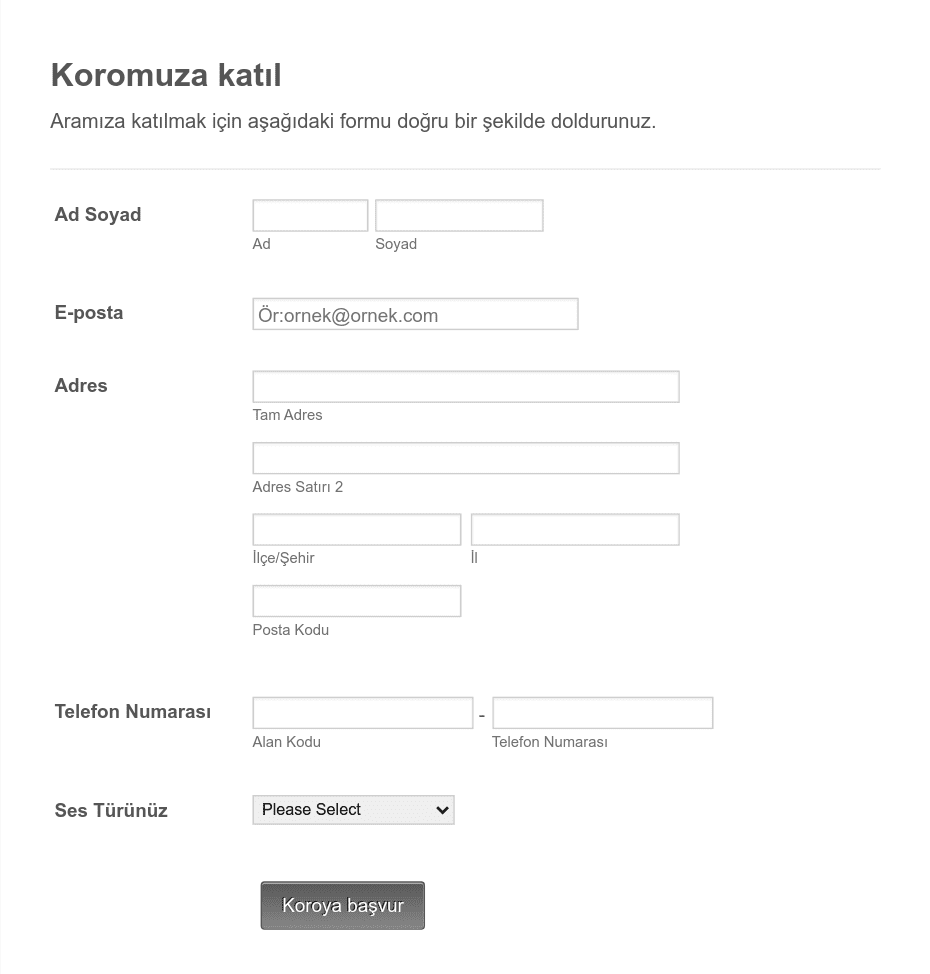The image size is (930, 974).
Task: Expand the dropdown arrow next to Please Select
Action: click(x=442, y=810)
